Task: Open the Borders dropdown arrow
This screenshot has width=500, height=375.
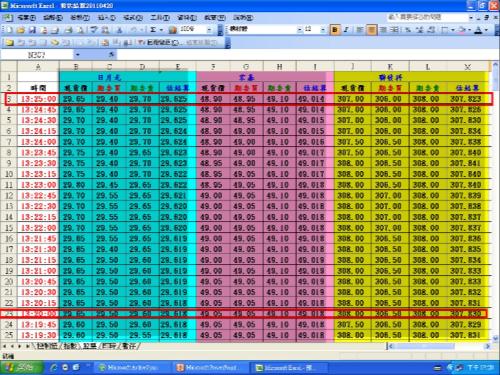Action: pos(453,30)
